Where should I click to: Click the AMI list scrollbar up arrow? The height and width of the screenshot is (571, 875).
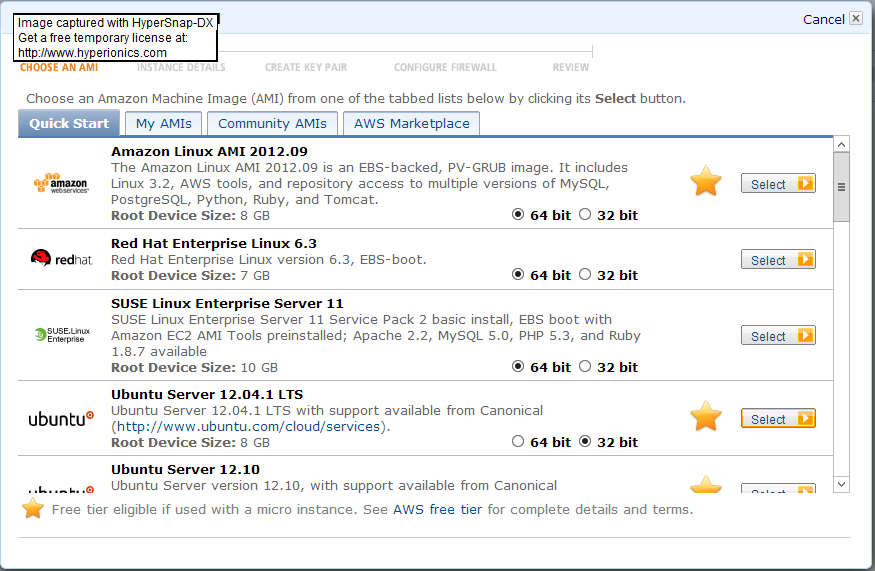tap(842, 144)
